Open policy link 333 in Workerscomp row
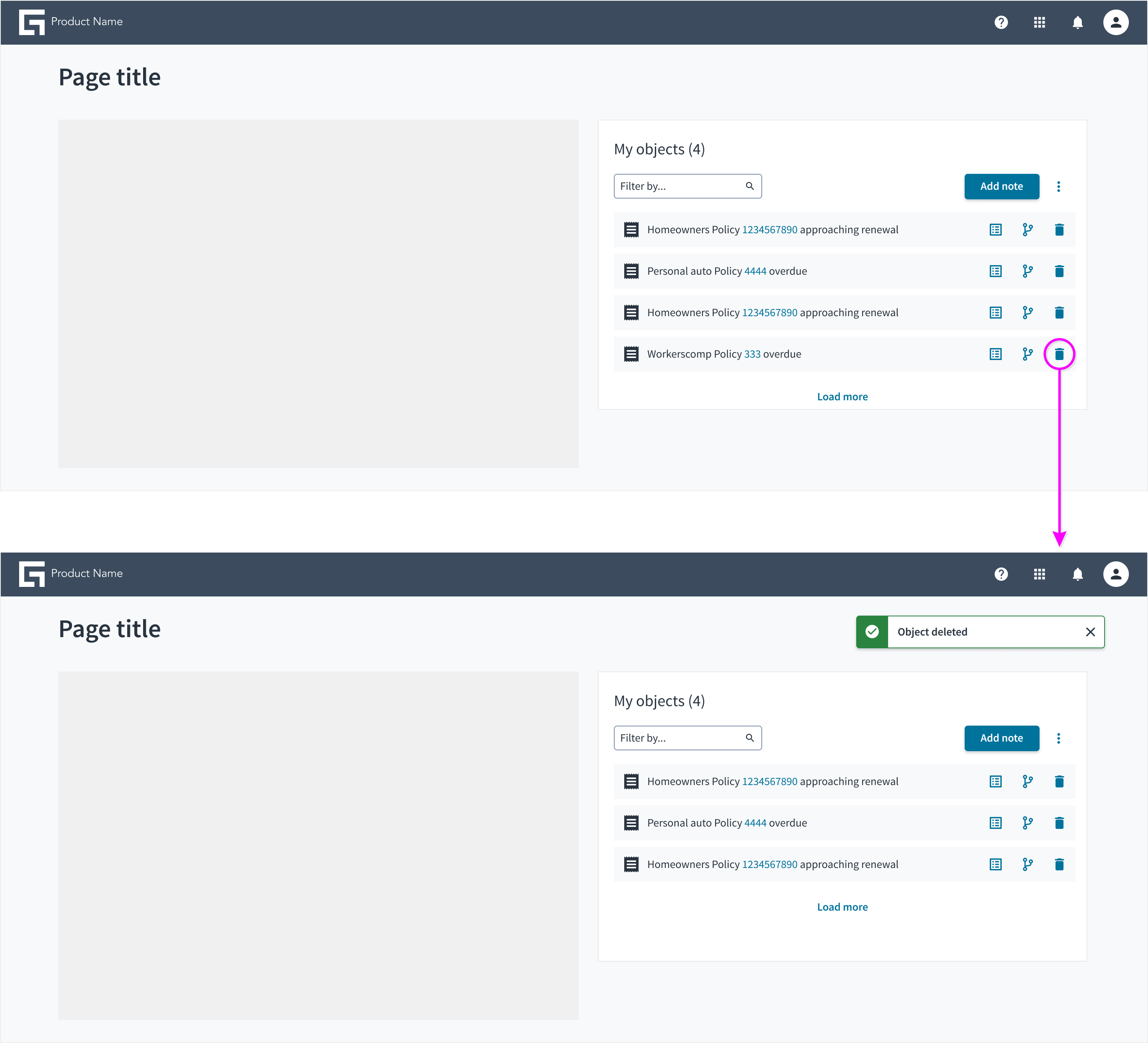The height and width of the screenshot is (1043, 1148). 752,354
